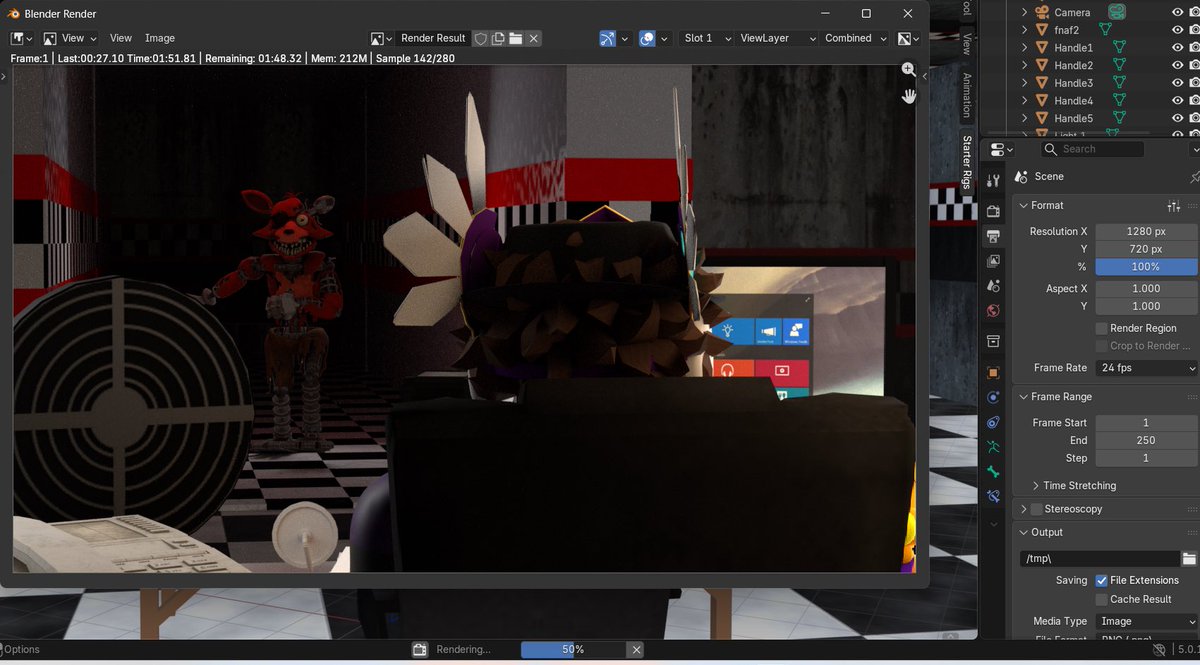Open the Object Constraints properties tab
Screen dimensions: 1200x665
993,422
